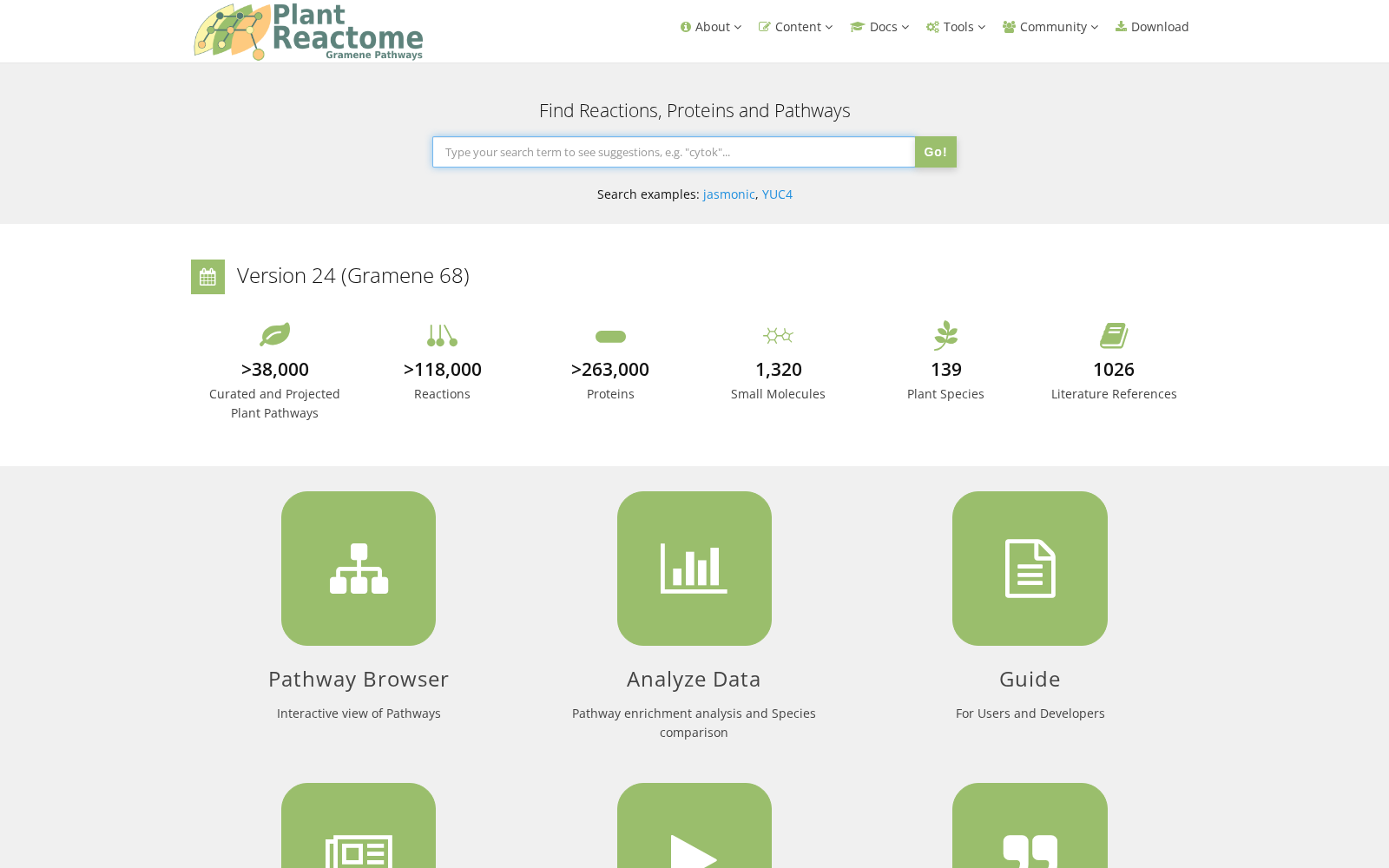Expand the Content menu chevron
Screen dimensions: 1389x868
click(829, 27)
